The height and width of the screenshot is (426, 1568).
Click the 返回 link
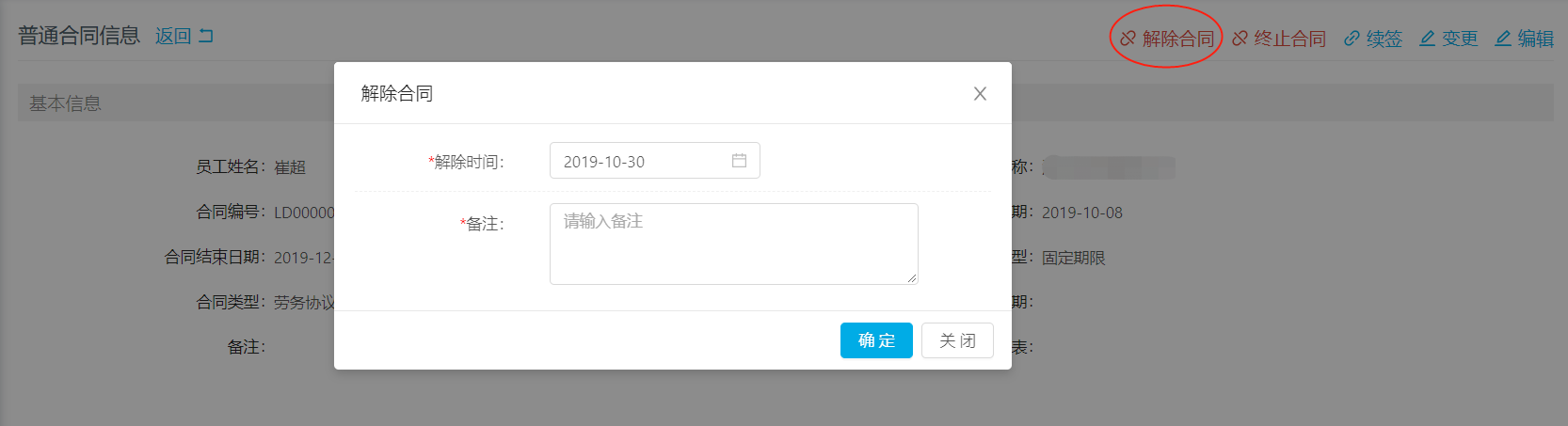click(173, 36)
